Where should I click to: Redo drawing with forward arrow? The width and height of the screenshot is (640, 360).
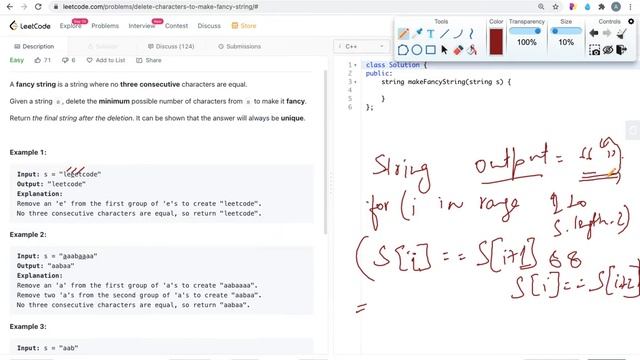point(607,33)
